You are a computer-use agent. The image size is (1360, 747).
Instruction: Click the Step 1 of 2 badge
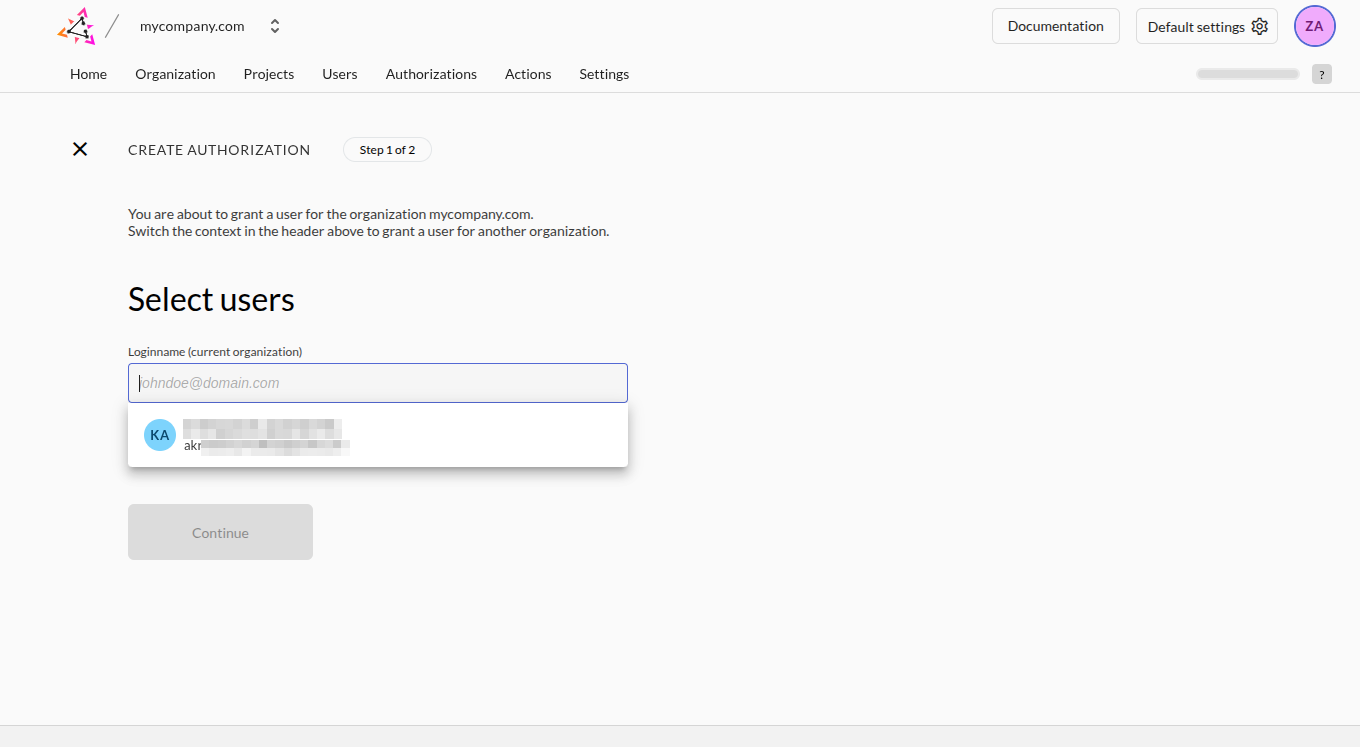pos(387,150)
